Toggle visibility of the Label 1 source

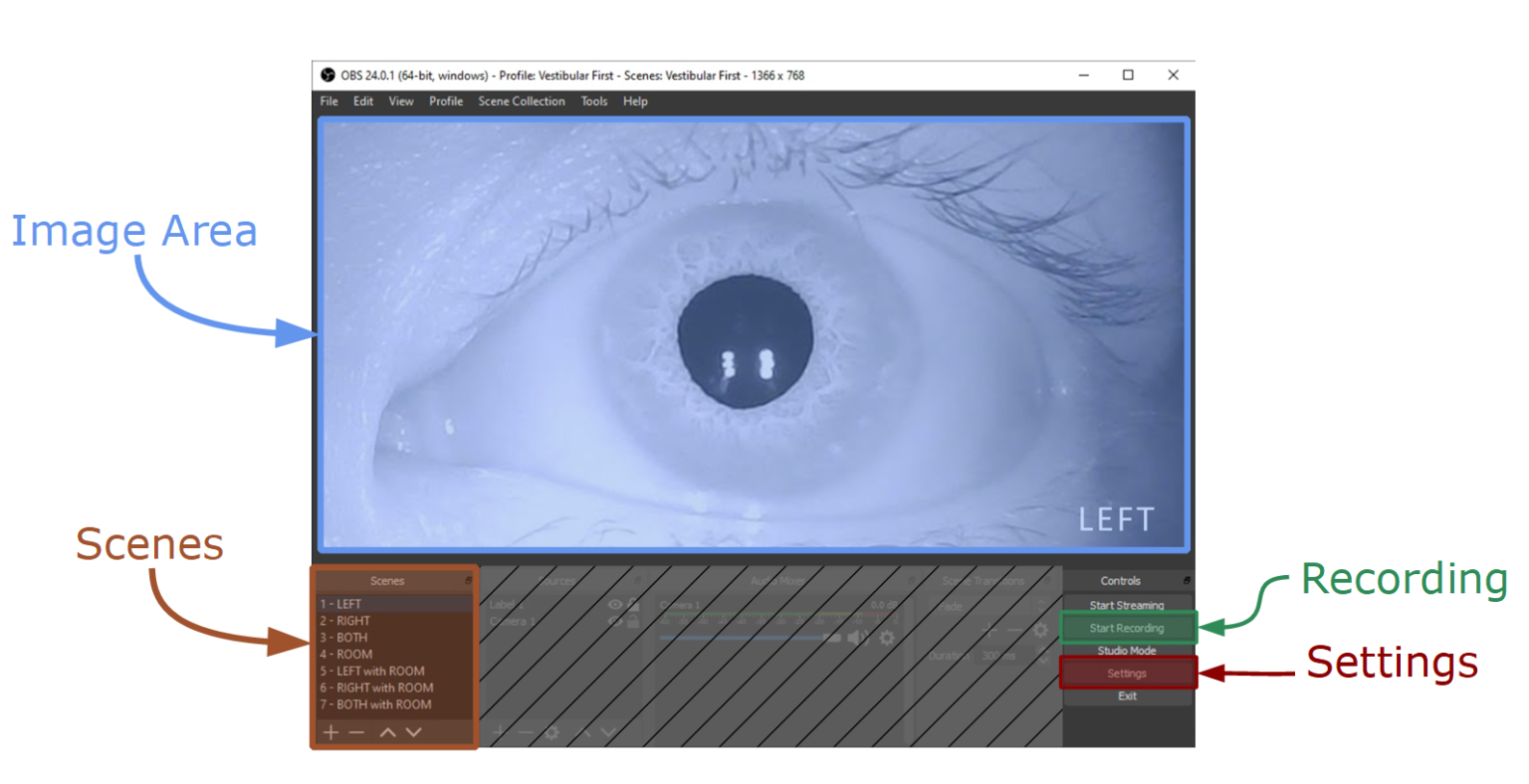click(613, 605)
